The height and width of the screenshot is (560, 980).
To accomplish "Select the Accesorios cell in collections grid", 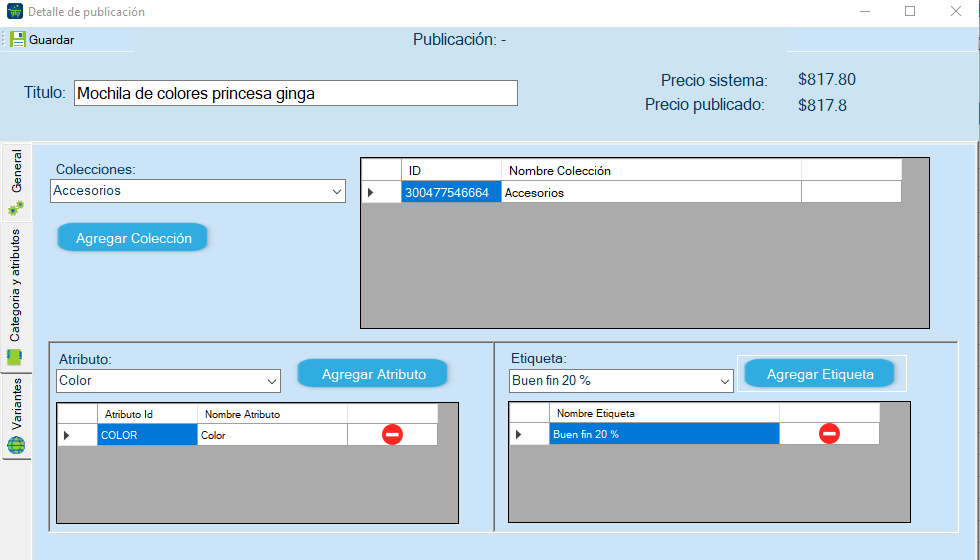I will (x=651, y=192).
